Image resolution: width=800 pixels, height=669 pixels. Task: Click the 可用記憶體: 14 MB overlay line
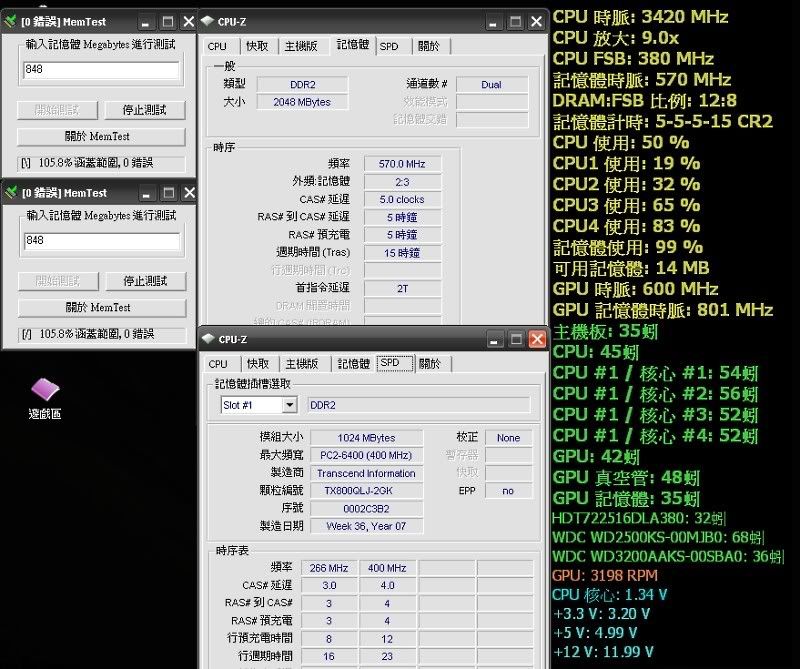tap(631, 268)
